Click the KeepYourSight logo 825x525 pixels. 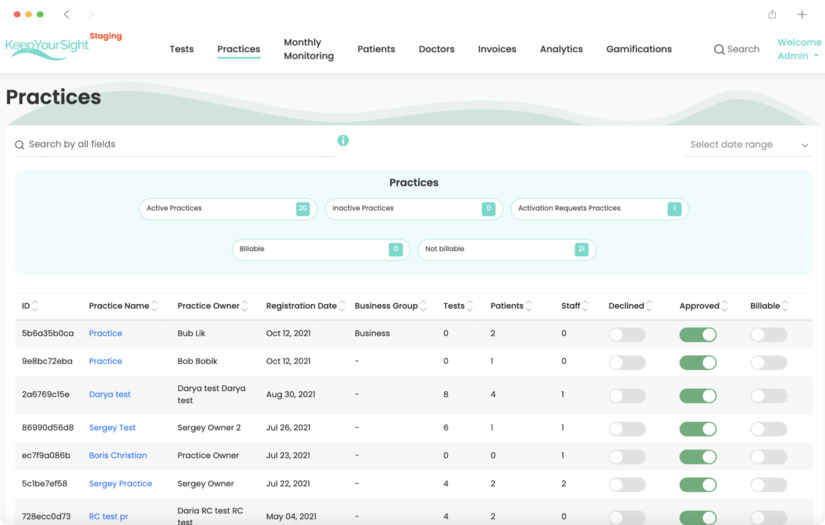click(47, 48)
